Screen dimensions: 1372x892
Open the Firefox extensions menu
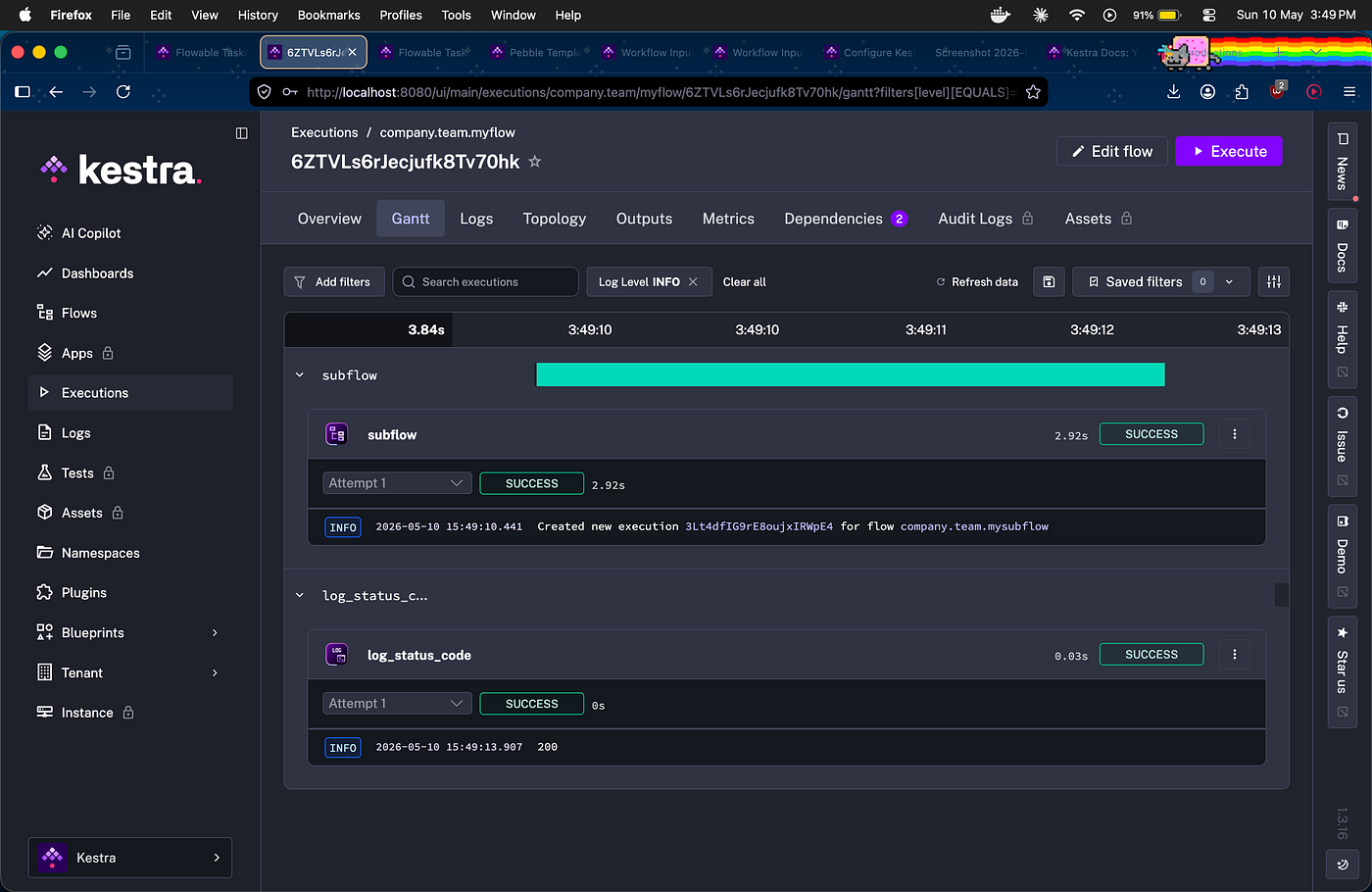(x=1242, y=92)
